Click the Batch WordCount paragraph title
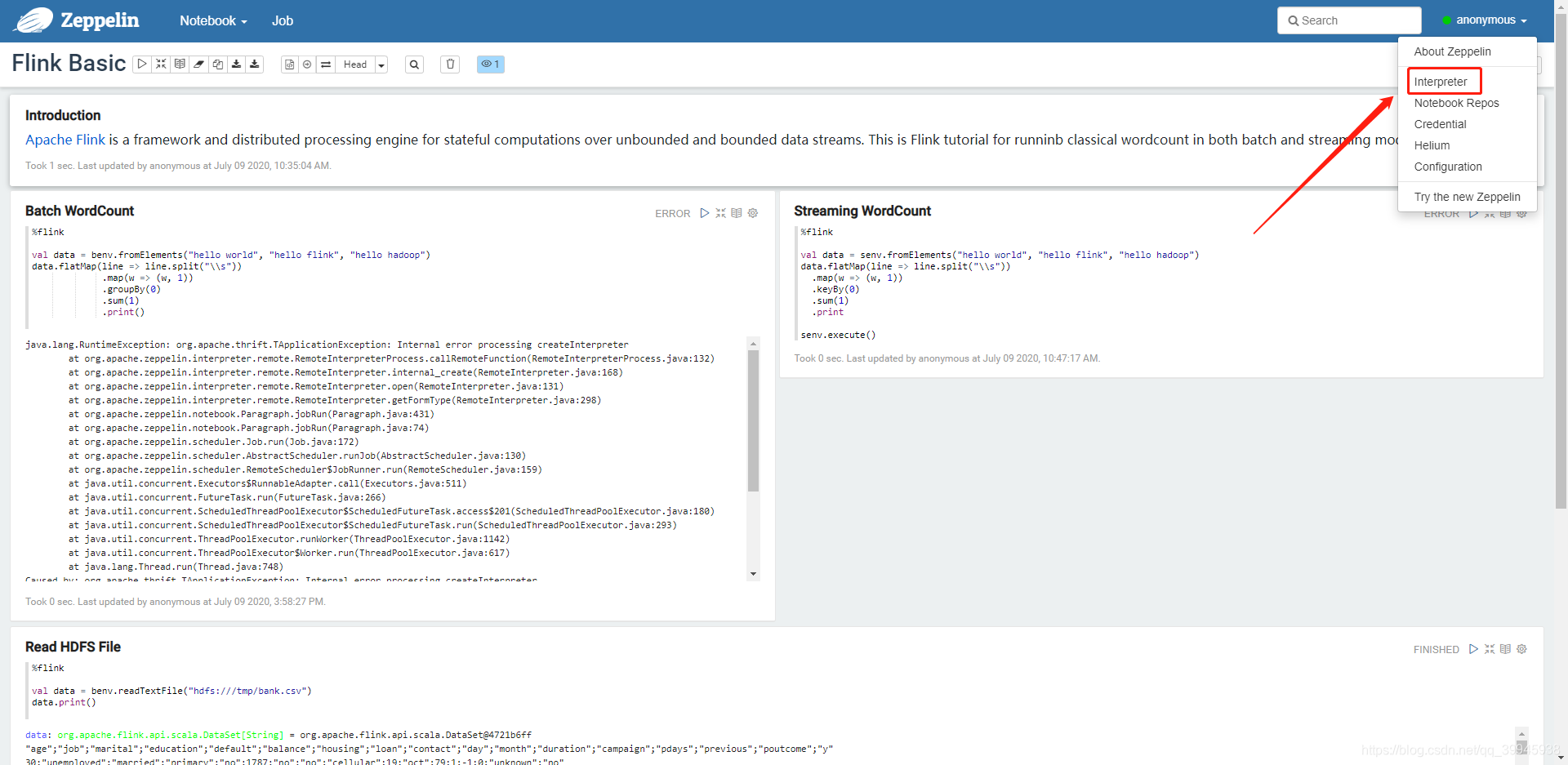 point(79,211)
